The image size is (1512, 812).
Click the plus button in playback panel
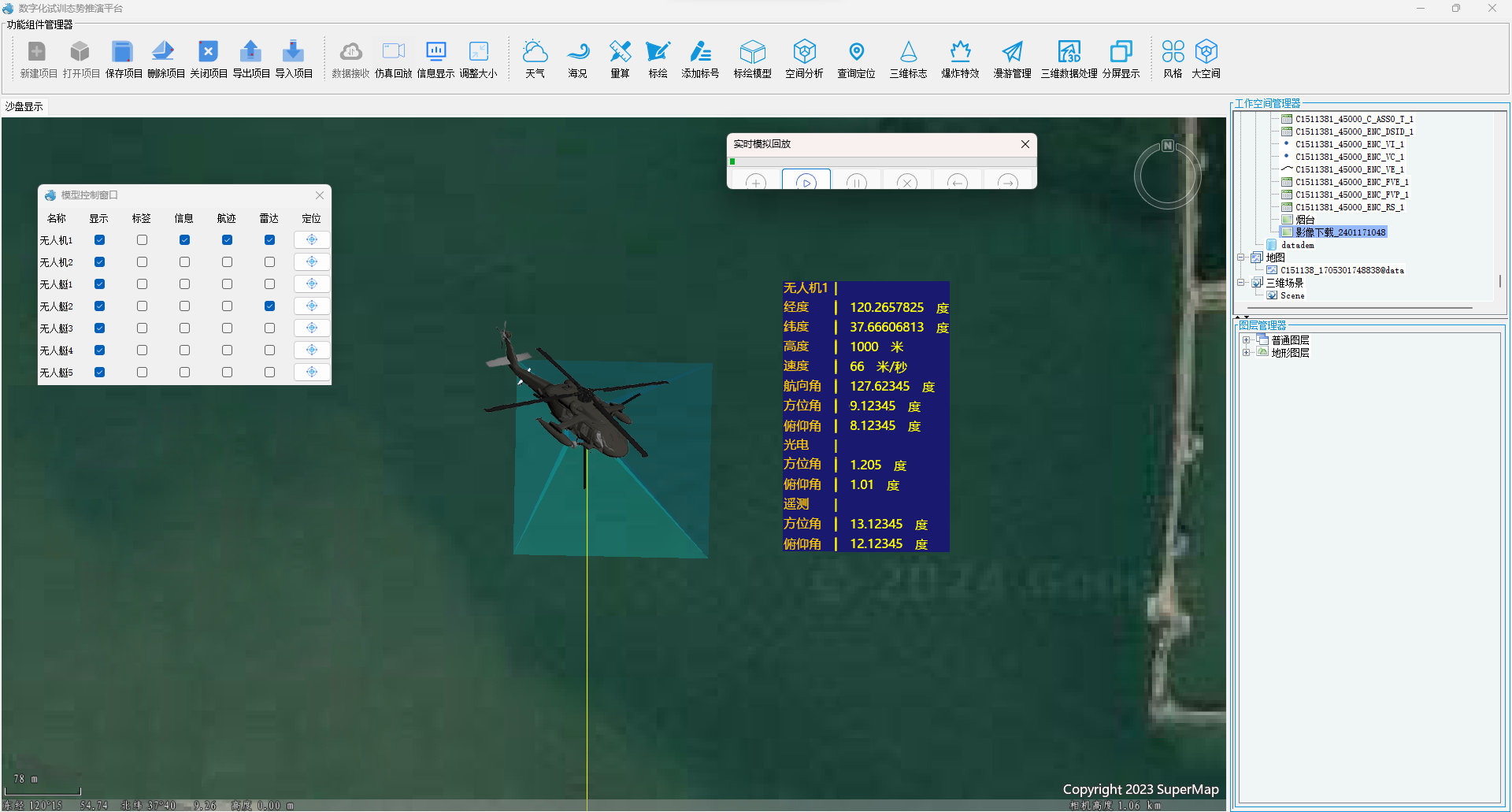756,180
